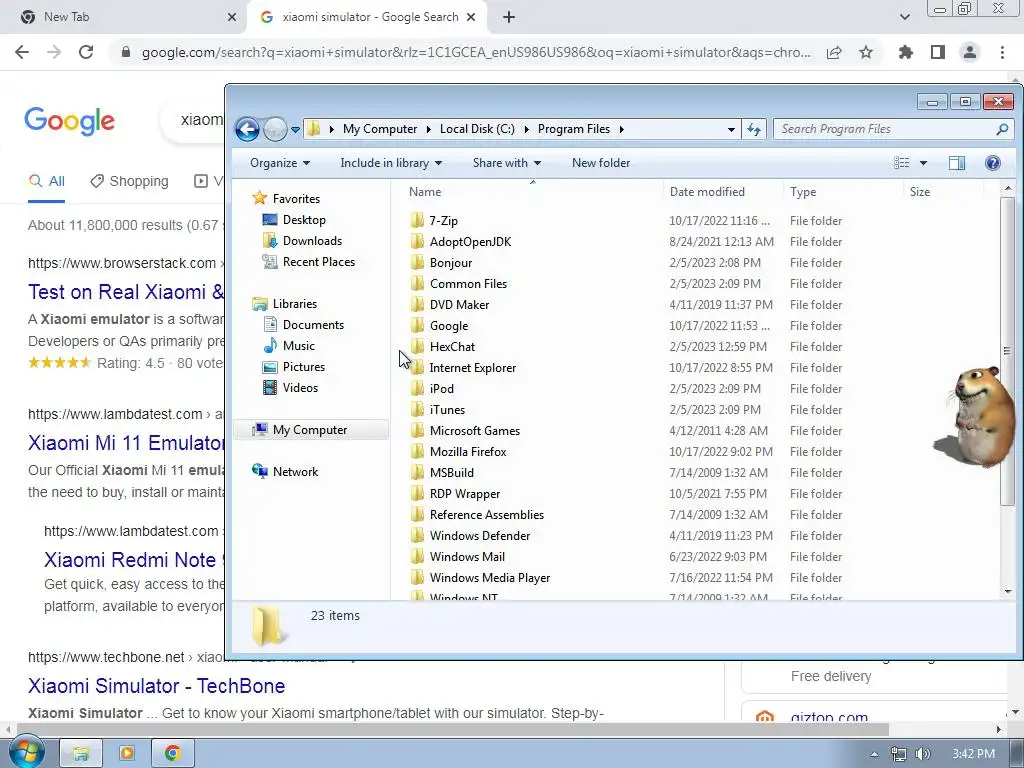The height and width of the screenshot is (768, 1024).
Task: Select the DVD Maker folder icon
Action: [417, 304]
